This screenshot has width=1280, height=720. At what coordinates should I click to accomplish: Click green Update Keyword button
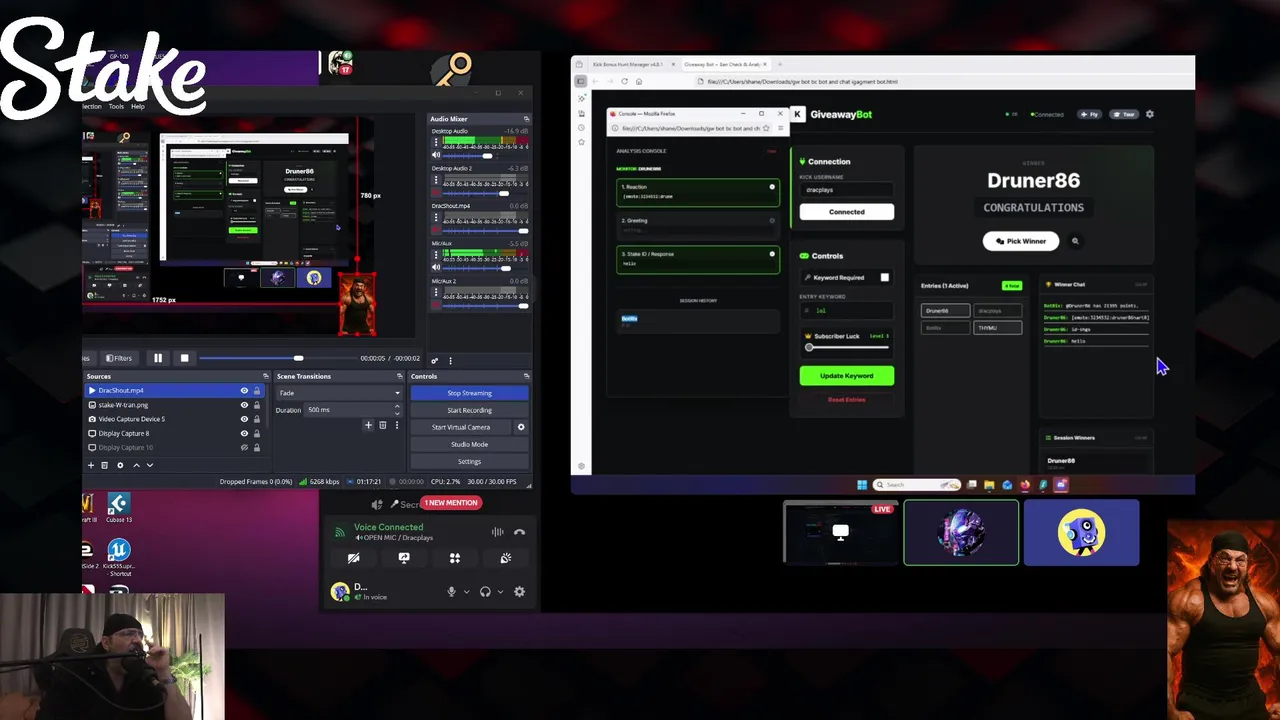point(847,376)
